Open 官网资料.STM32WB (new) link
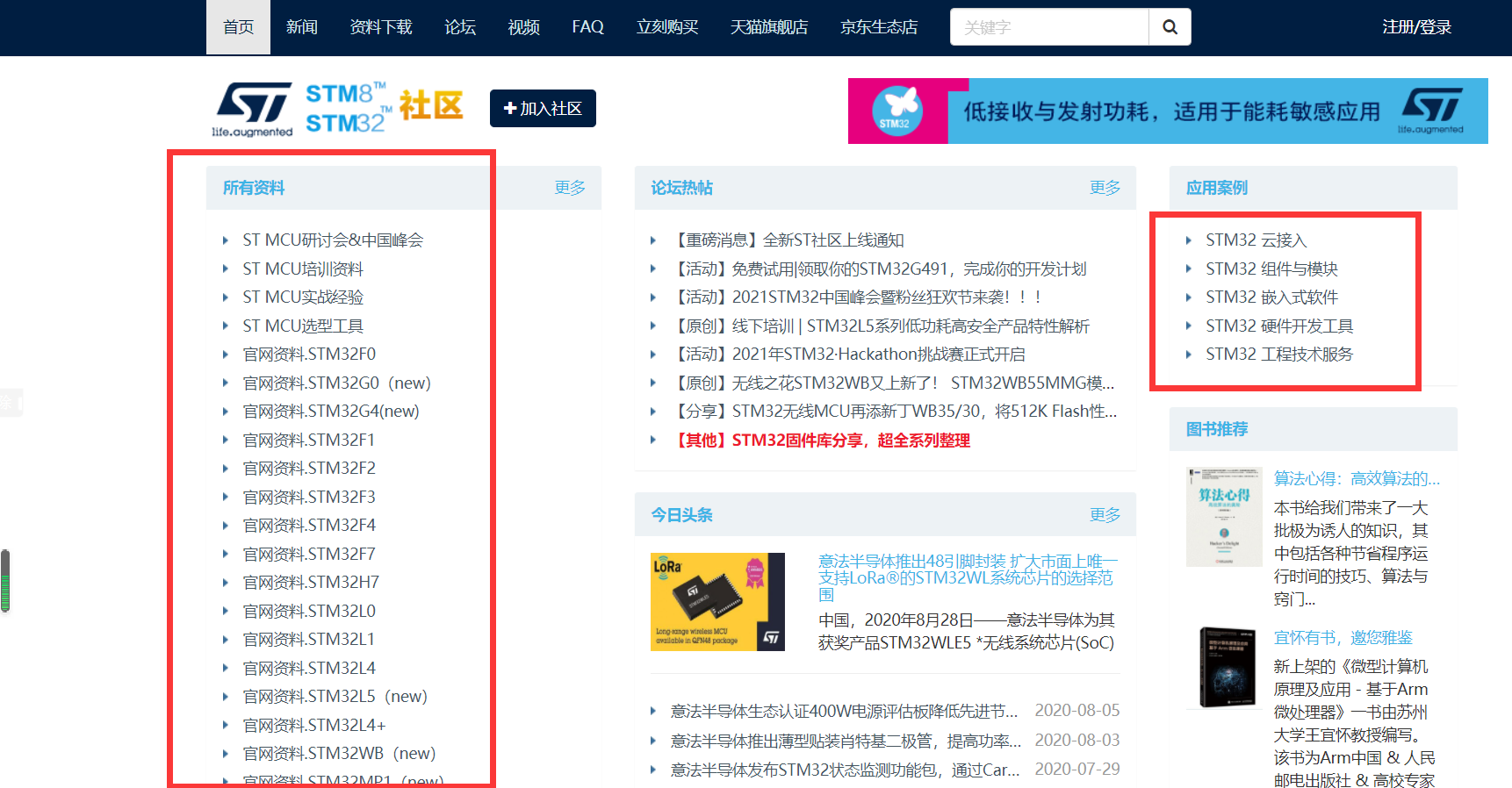1512x788 pixels. pos(340,754)
